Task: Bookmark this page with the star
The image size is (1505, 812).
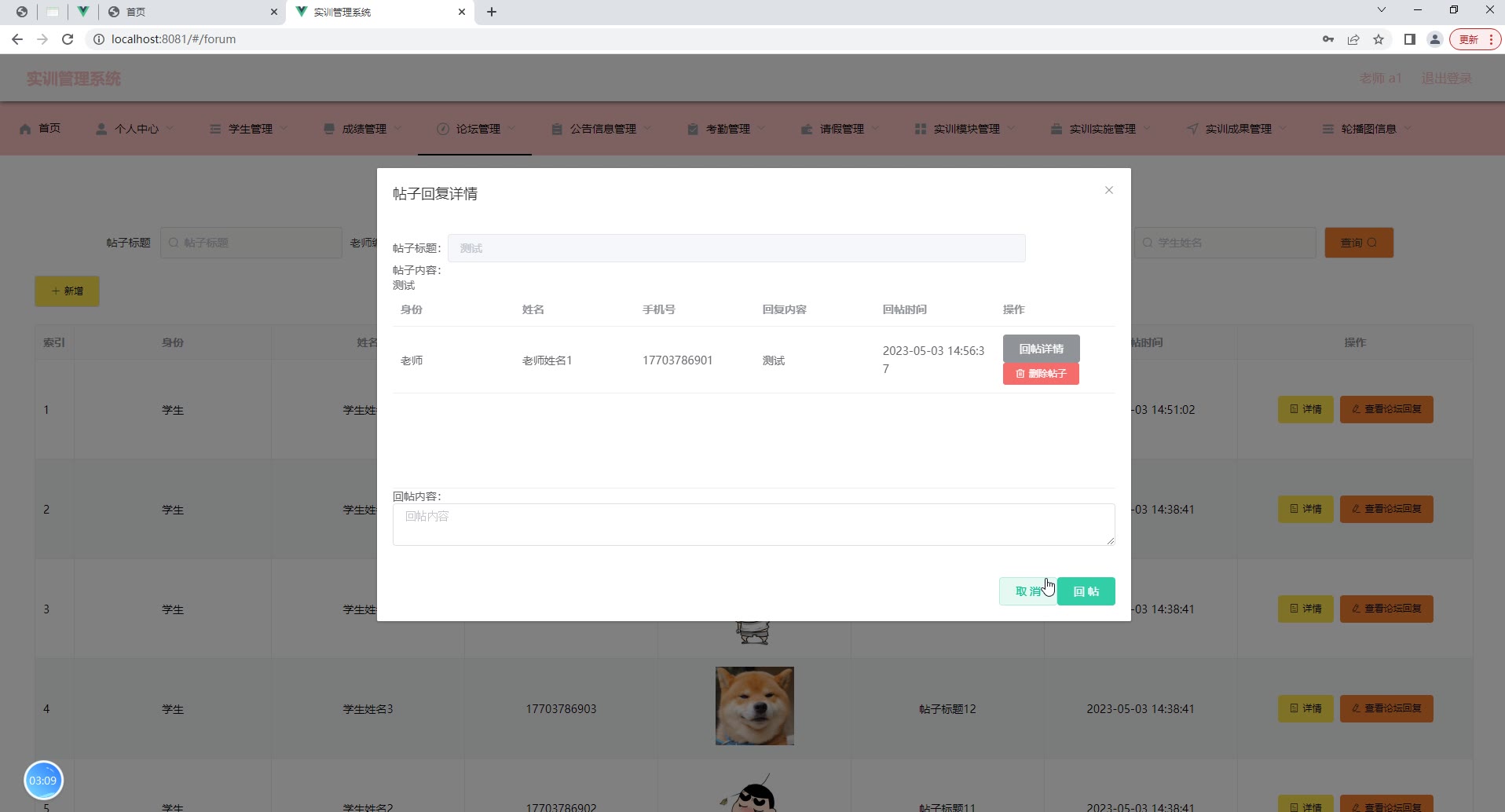Action: 1379,39
